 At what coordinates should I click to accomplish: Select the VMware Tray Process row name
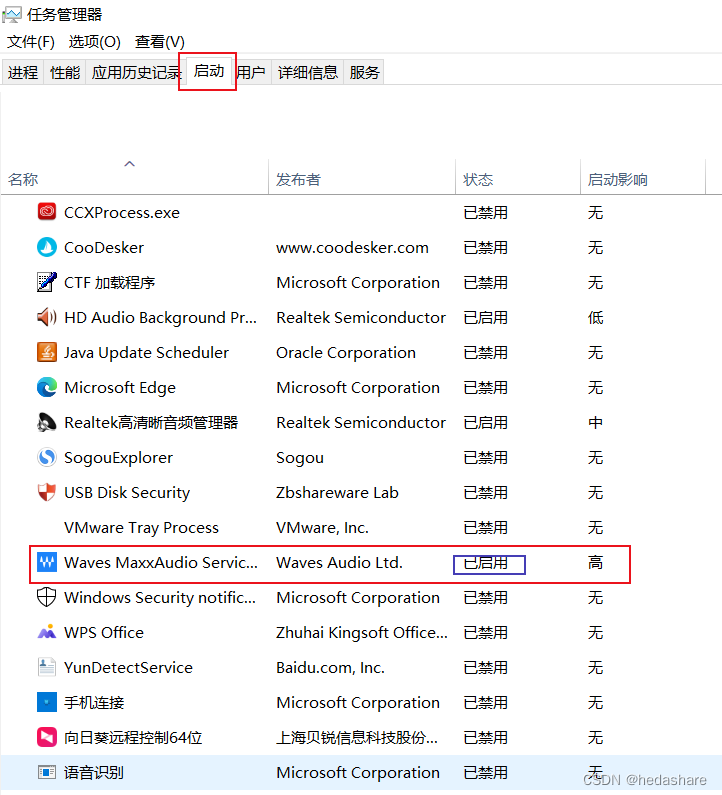pyautogui.click(x=141, y=527)
